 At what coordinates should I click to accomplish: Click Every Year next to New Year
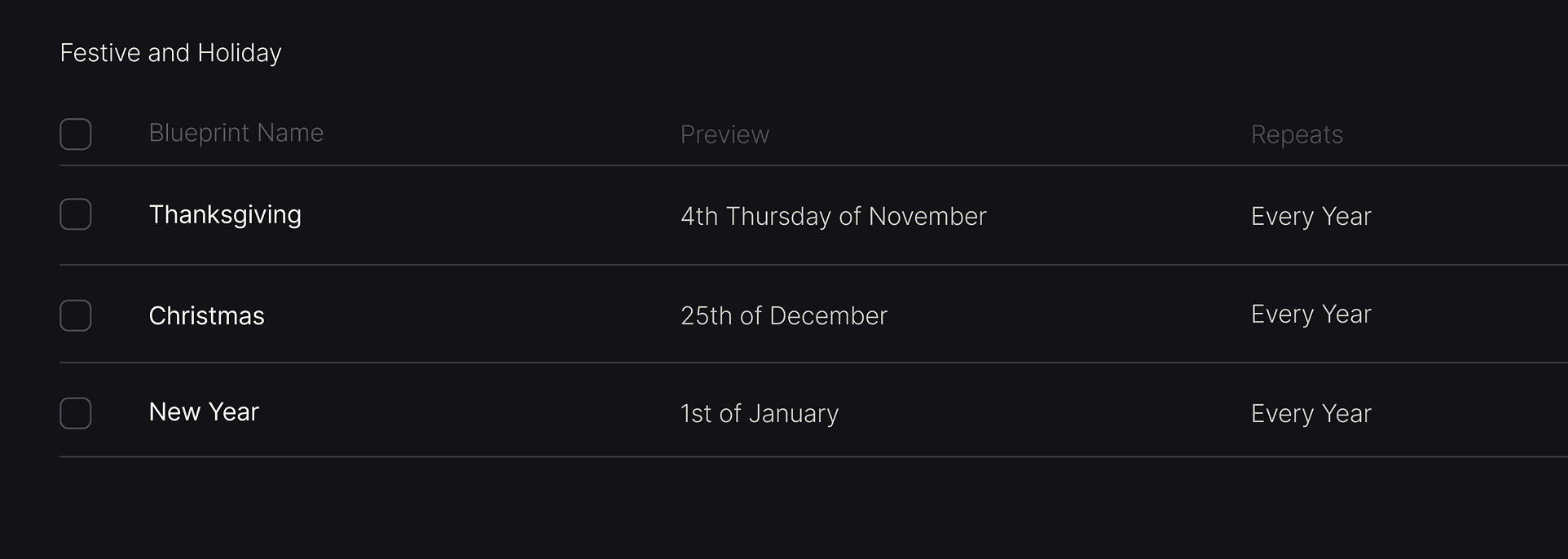1310,413
